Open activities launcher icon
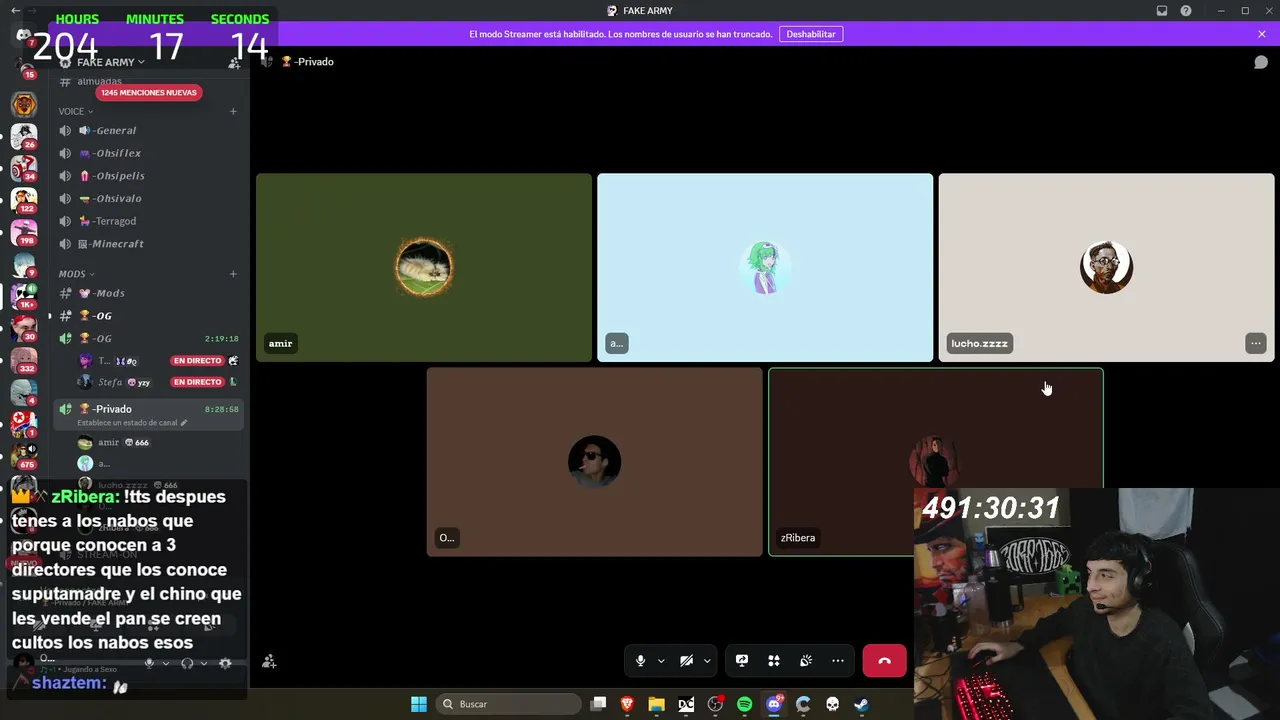The width and height of the screenshot is (1280, 720). pos(774,661)
